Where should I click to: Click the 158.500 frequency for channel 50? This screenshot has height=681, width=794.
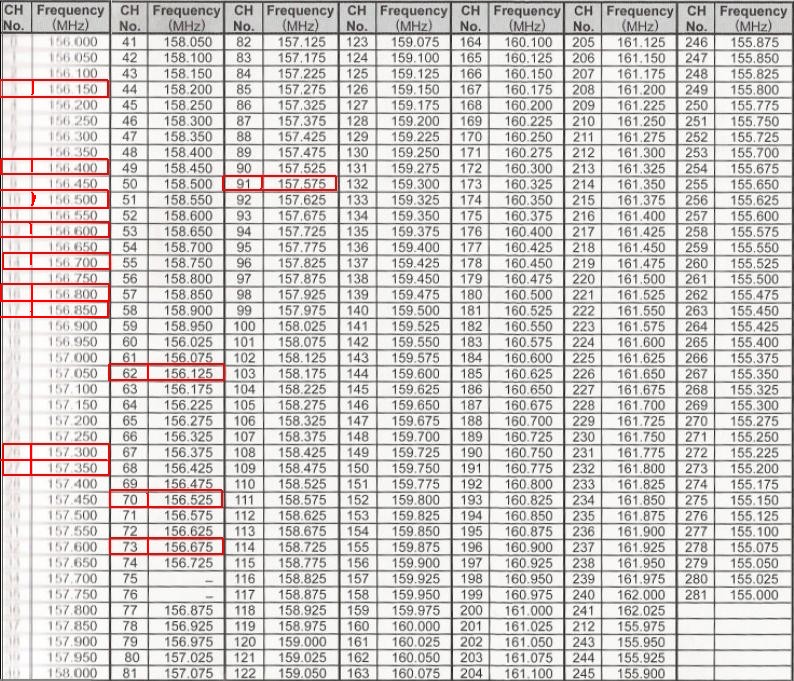[x=187, y=184]
